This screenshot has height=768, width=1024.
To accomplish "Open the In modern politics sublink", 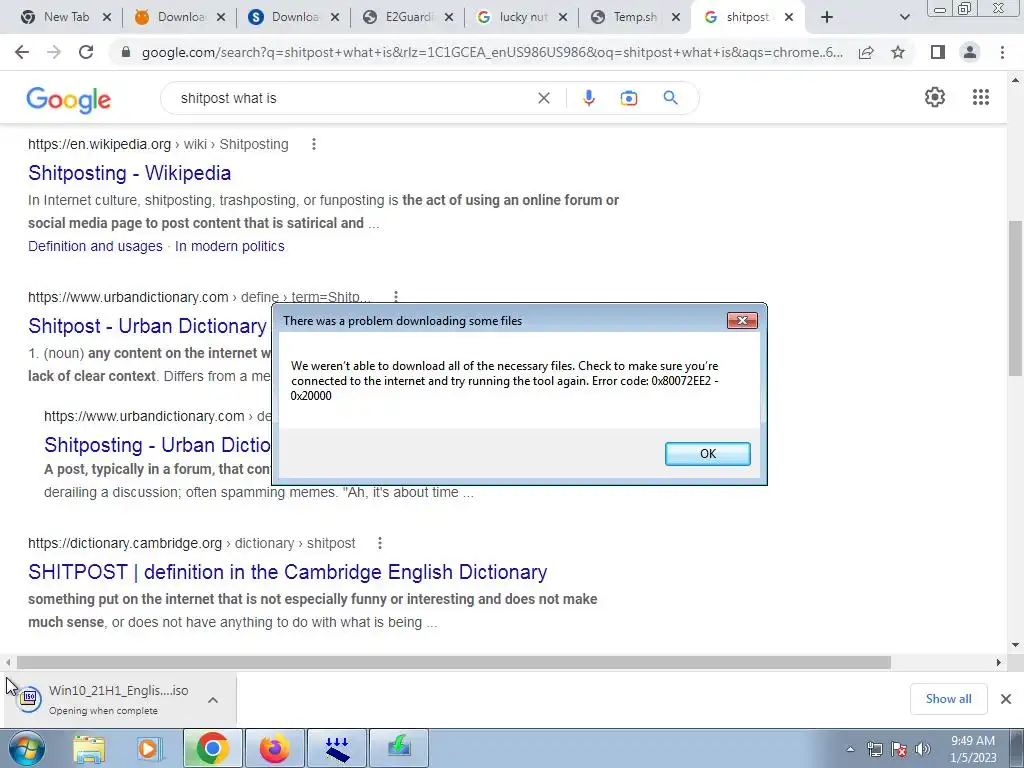I will pyautogui.click(x=230, y=246).
